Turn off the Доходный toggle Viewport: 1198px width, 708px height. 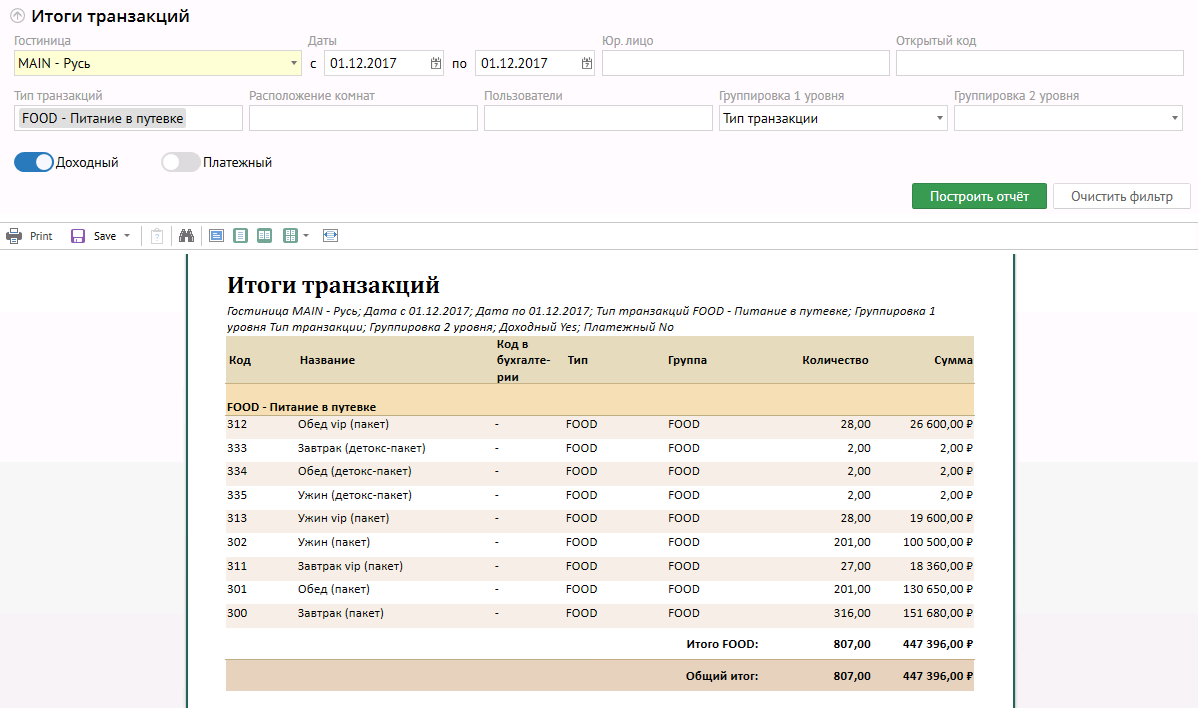[x=34, y=162]
